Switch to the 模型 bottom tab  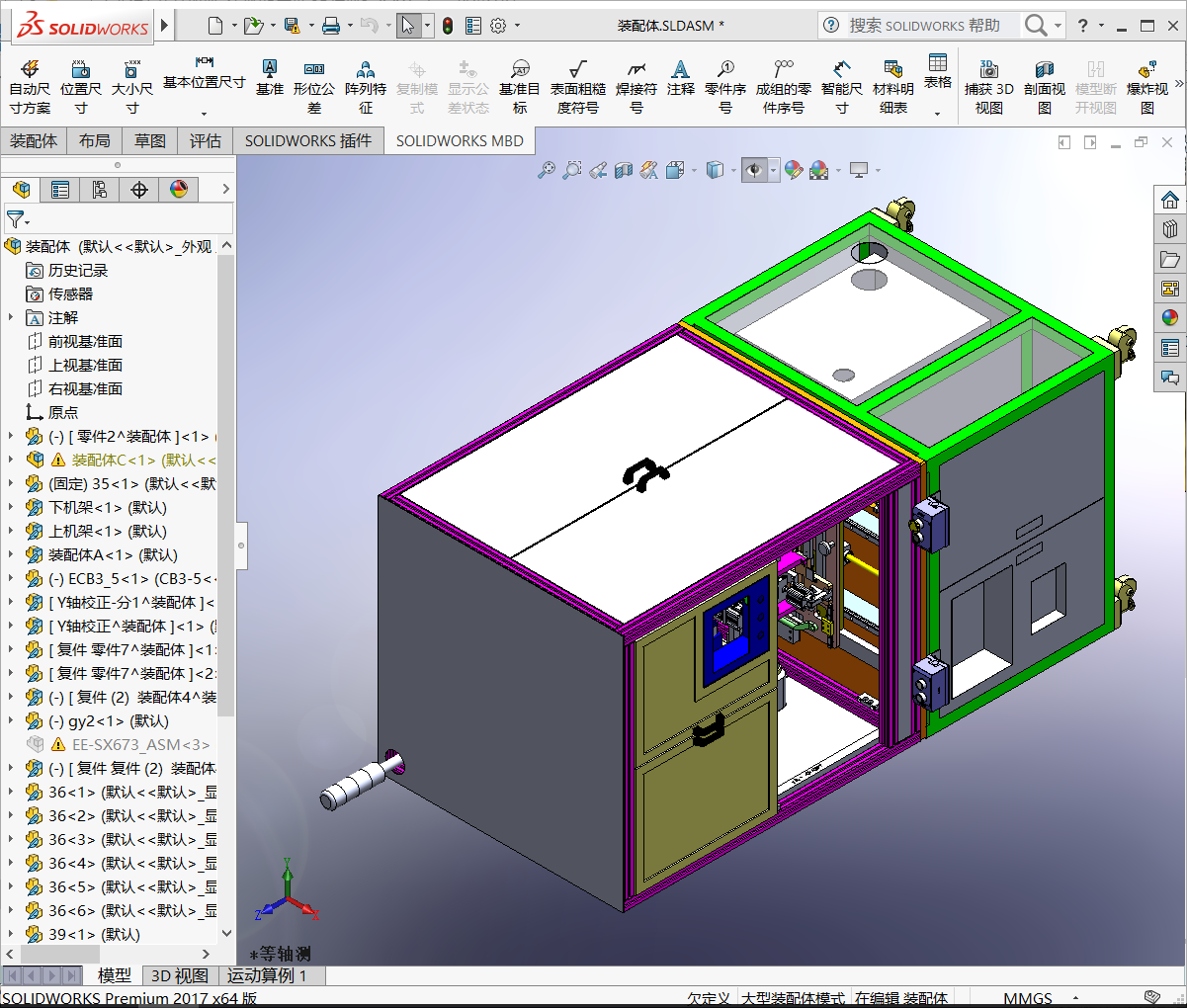click(114, 975)
